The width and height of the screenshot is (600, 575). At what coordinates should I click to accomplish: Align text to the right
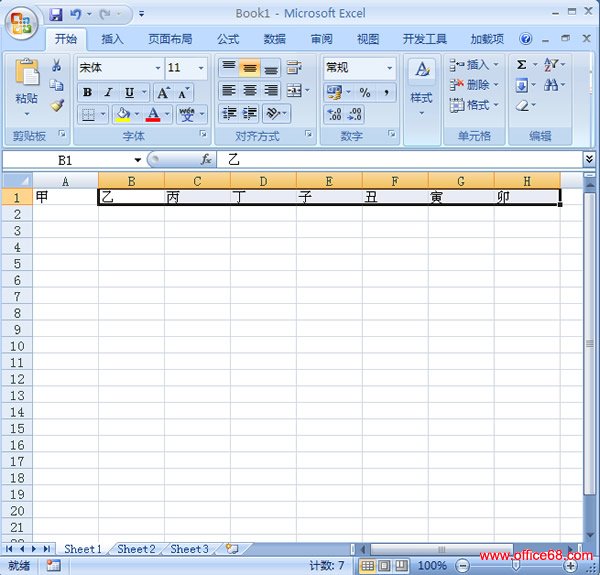pyautogui.click(x=271, y=91)
